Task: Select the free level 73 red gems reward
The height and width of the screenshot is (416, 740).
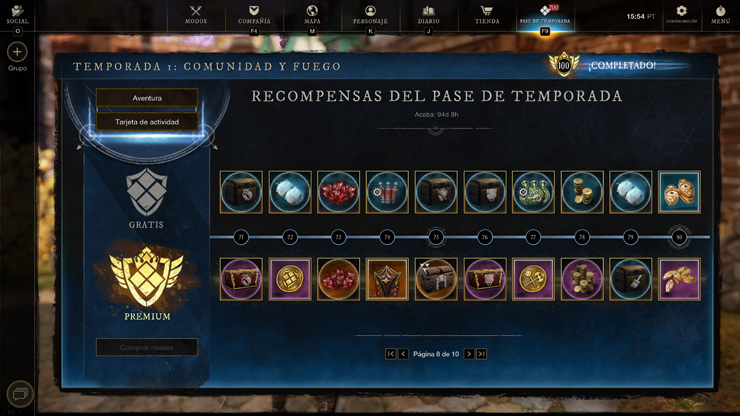Action: 338,192
